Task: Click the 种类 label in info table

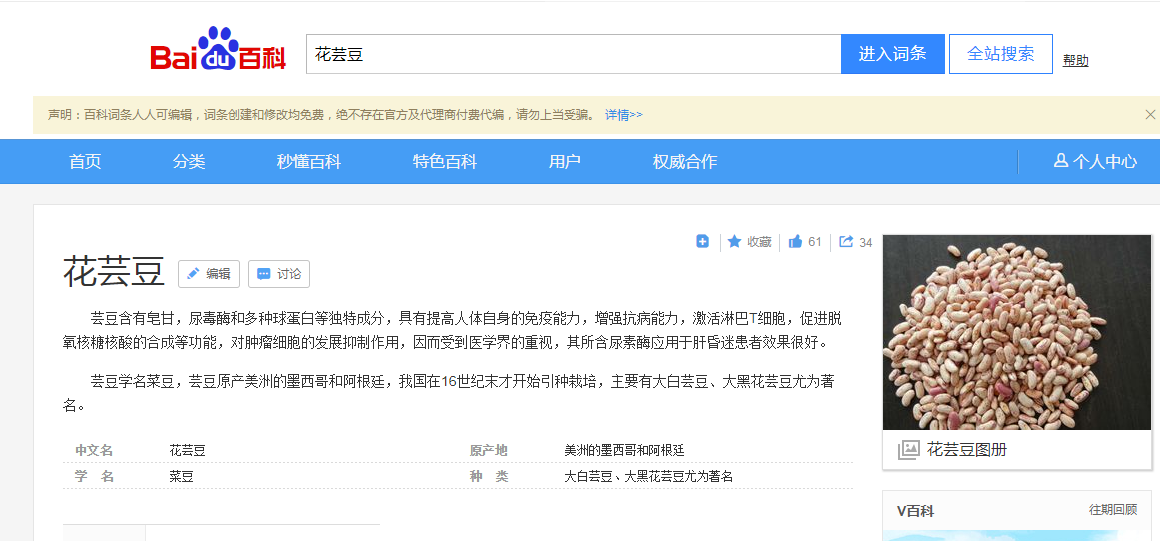Action: (488, 477)
